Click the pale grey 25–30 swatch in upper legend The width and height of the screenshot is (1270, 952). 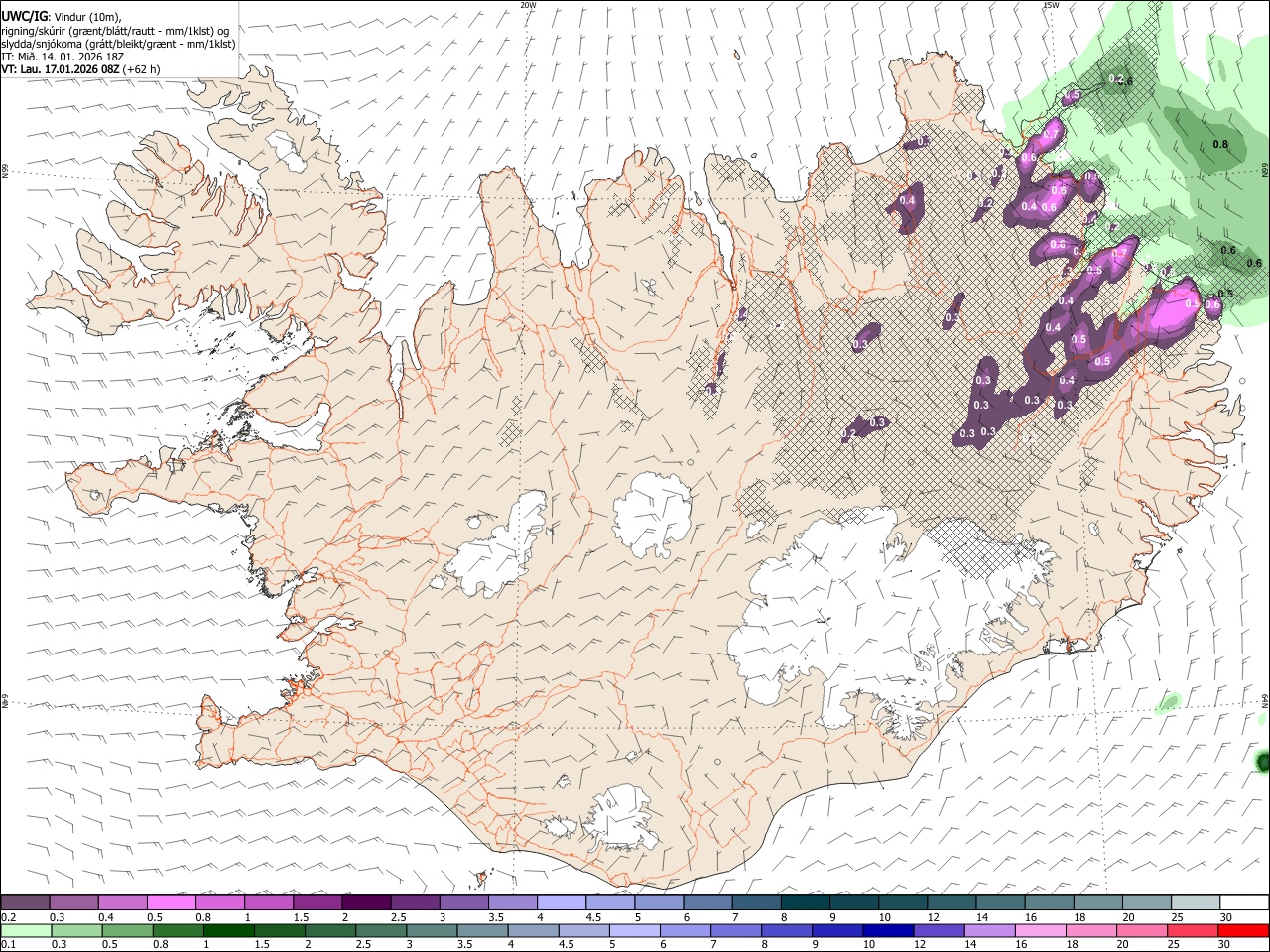click(x=1196, y=902)
